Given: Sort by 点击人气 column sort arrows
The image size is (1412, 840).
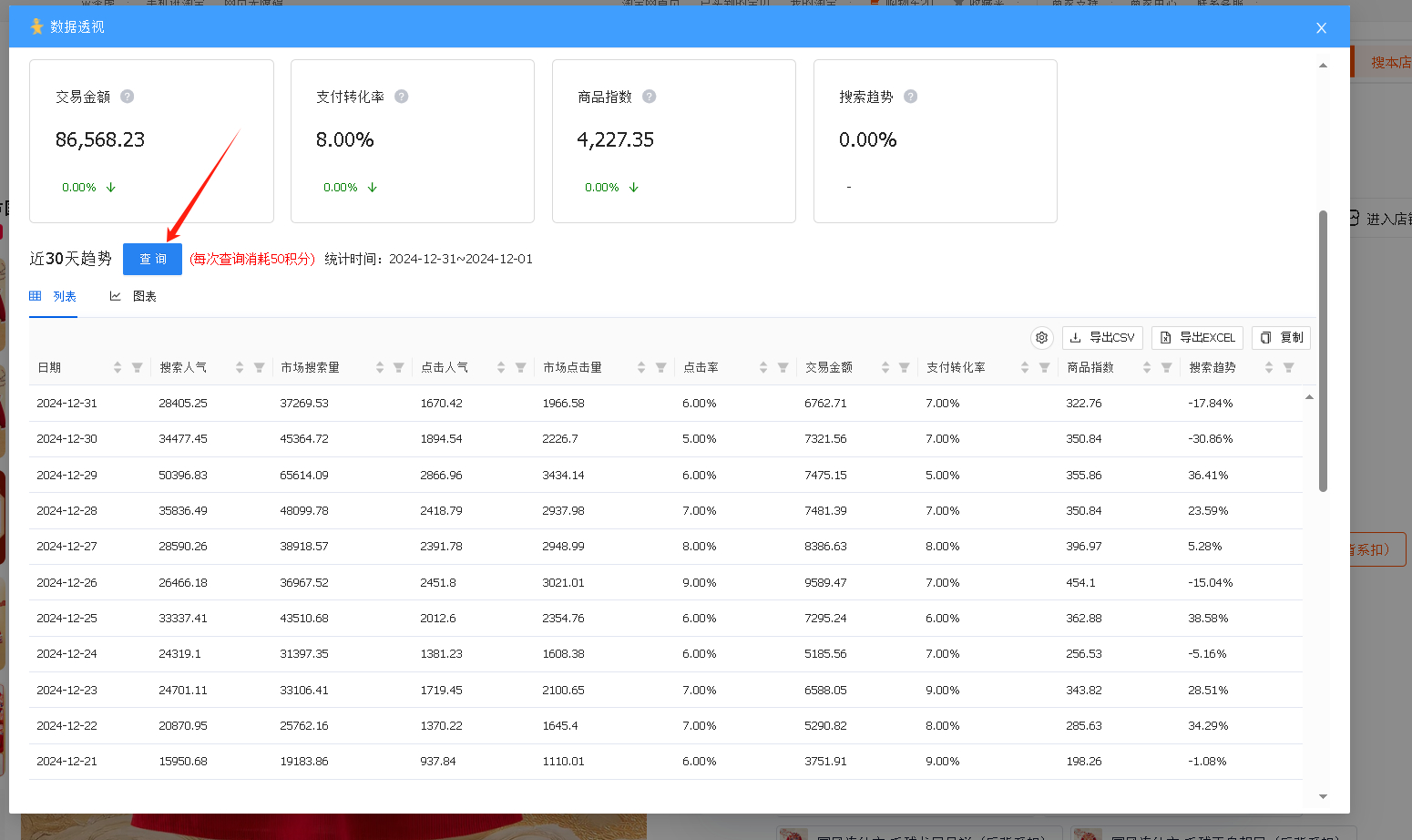Looking at the screenshot, I should [501, 367].
